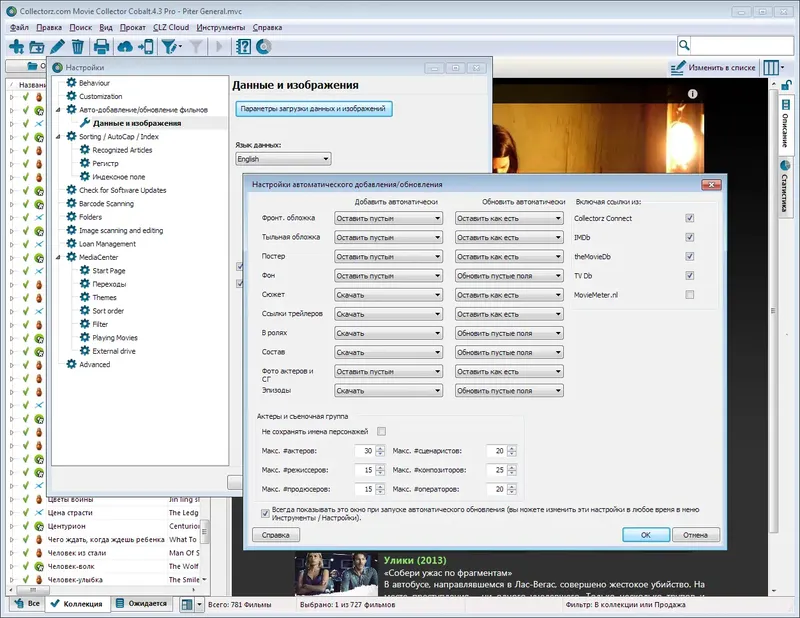Enable MovieMeter.nl links checkbox
The image size is (800, 618).
point(690,294)
